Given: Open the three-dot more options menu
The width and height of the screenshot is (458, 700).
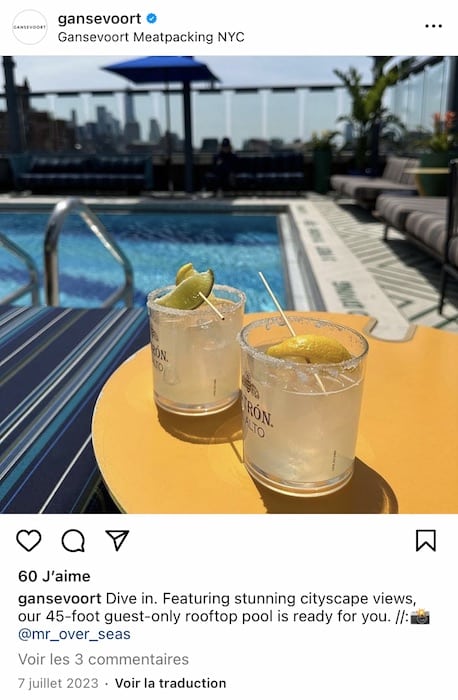Looking at the screenshot, I should pos(433,26).
